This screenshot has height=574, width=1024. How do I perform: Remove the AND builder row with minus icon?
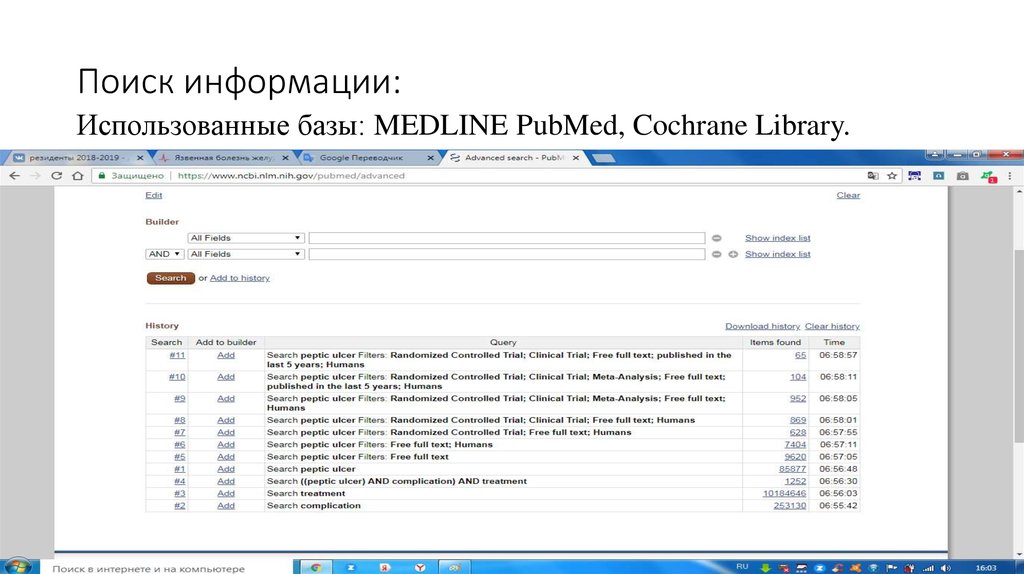(716, 254)
